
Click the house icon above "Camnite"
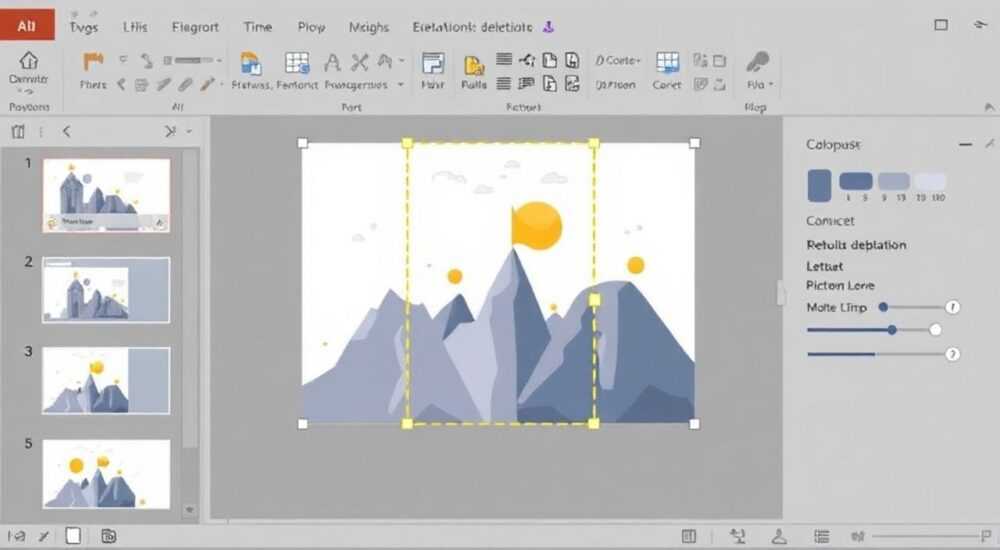tap(29, 61)
